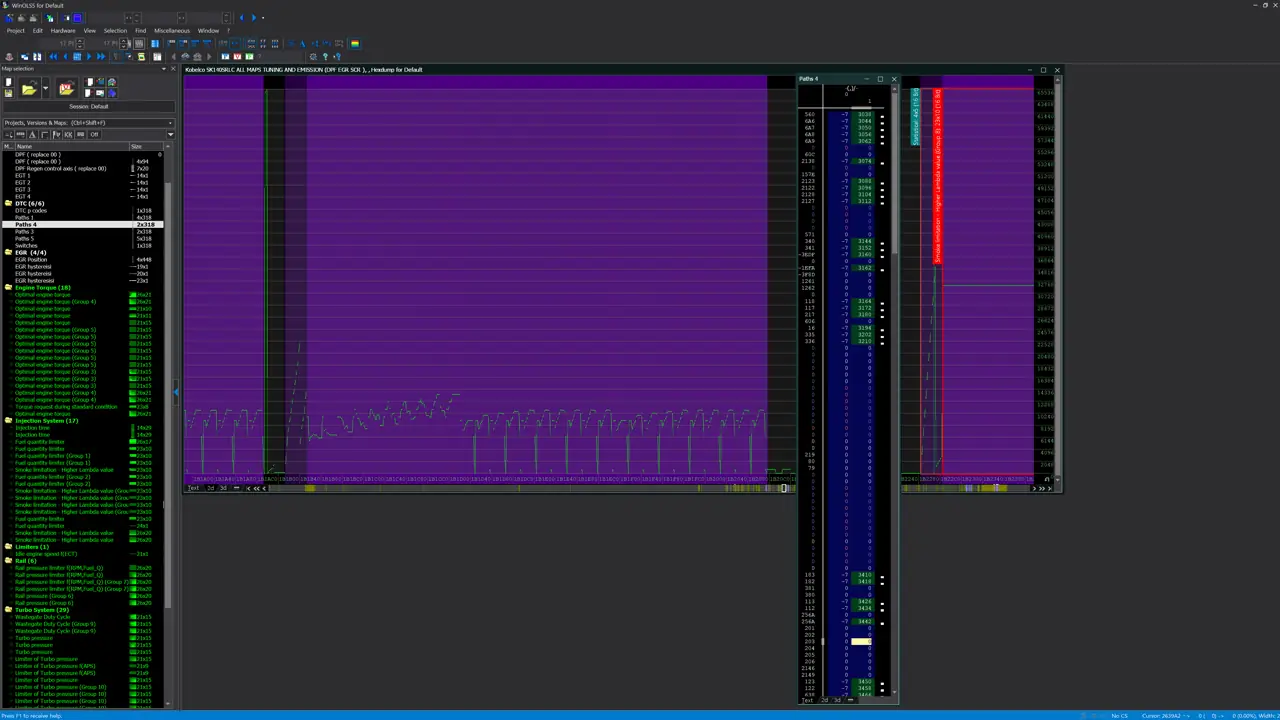Click the delta triangle icon in map filter bar
Viewport: 1280px width, 720px height.
pos(32,134)
